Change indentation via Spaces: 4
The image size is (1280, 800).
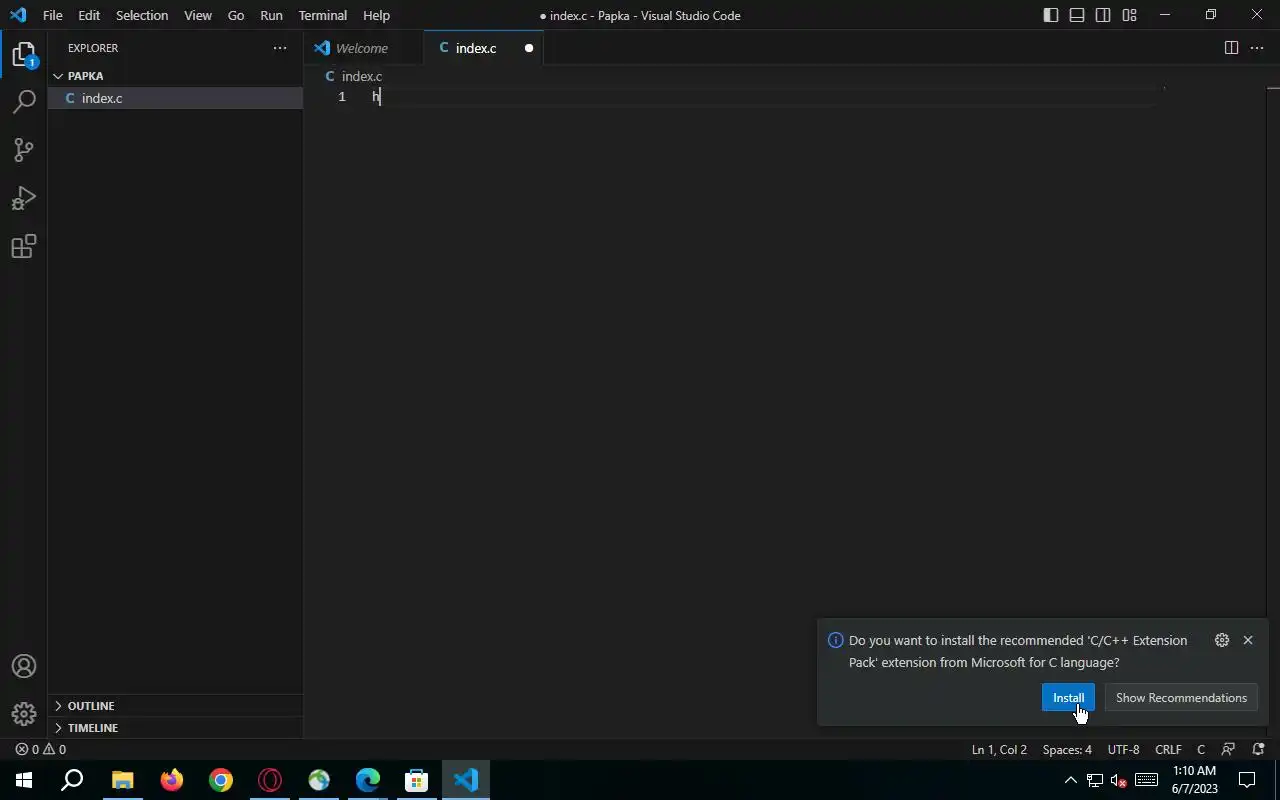coord(1067,749)
